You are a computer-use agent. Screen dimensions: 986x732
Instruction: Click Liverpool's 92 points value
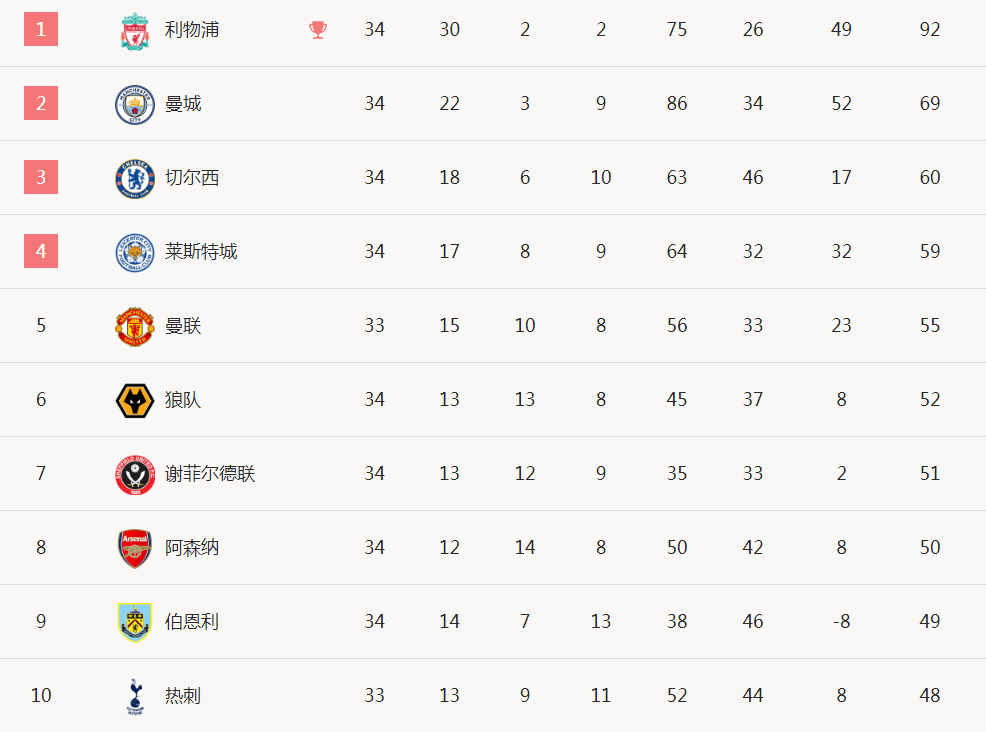[929, 30]
